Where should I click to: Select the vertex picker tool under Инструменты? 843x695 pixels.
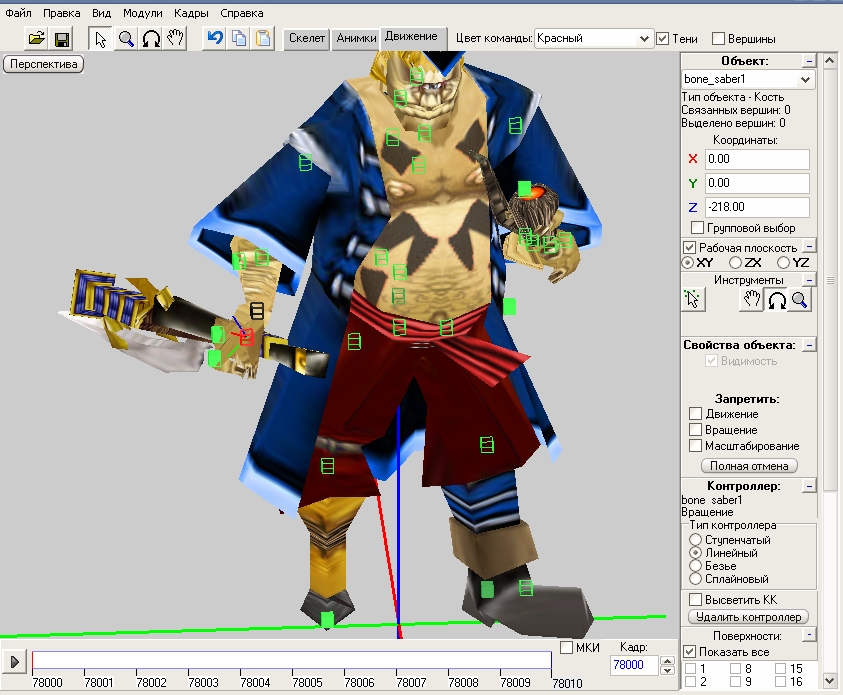695,299
